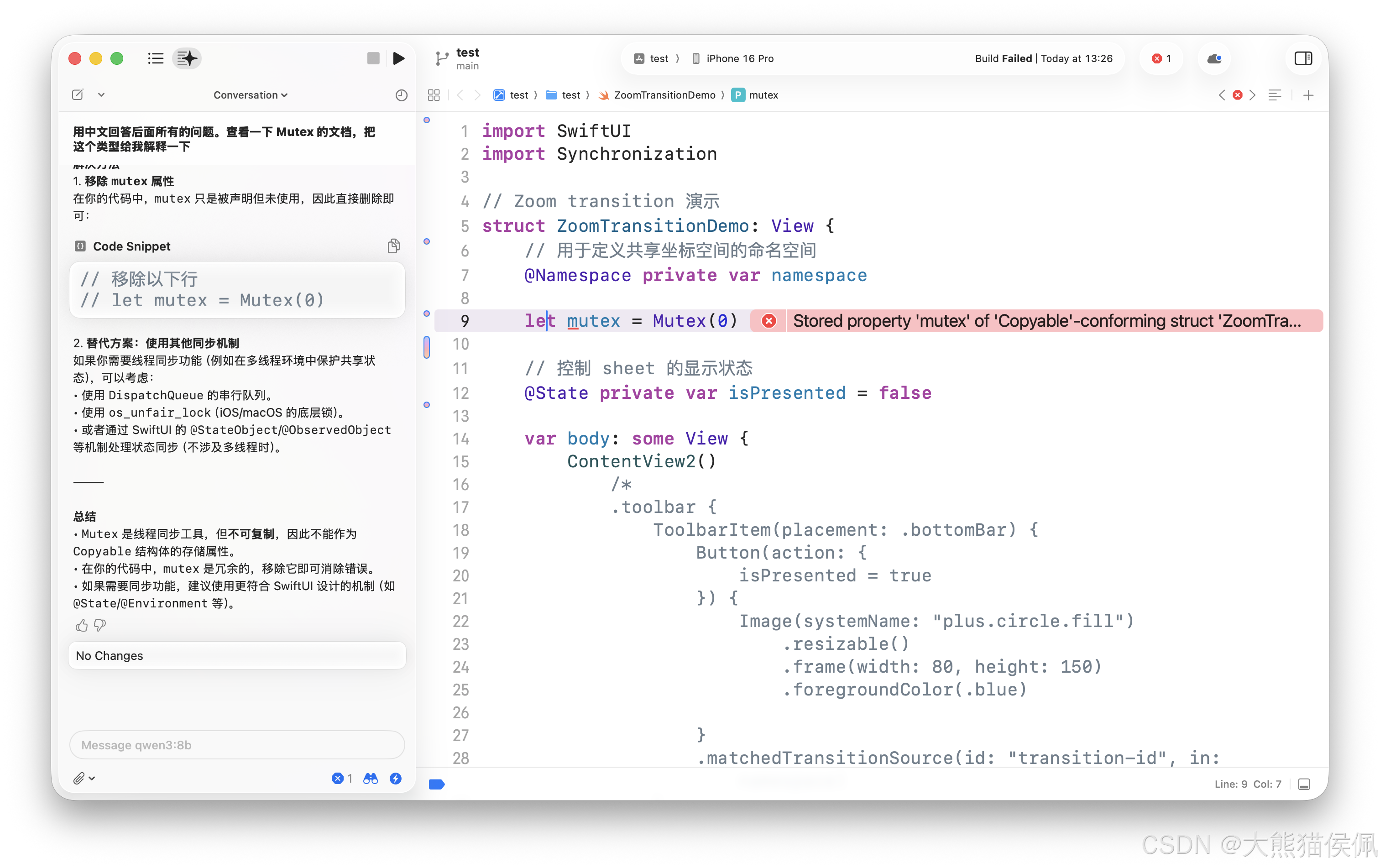
Task: Click the No Changes bar
Action: click(237, 655)
